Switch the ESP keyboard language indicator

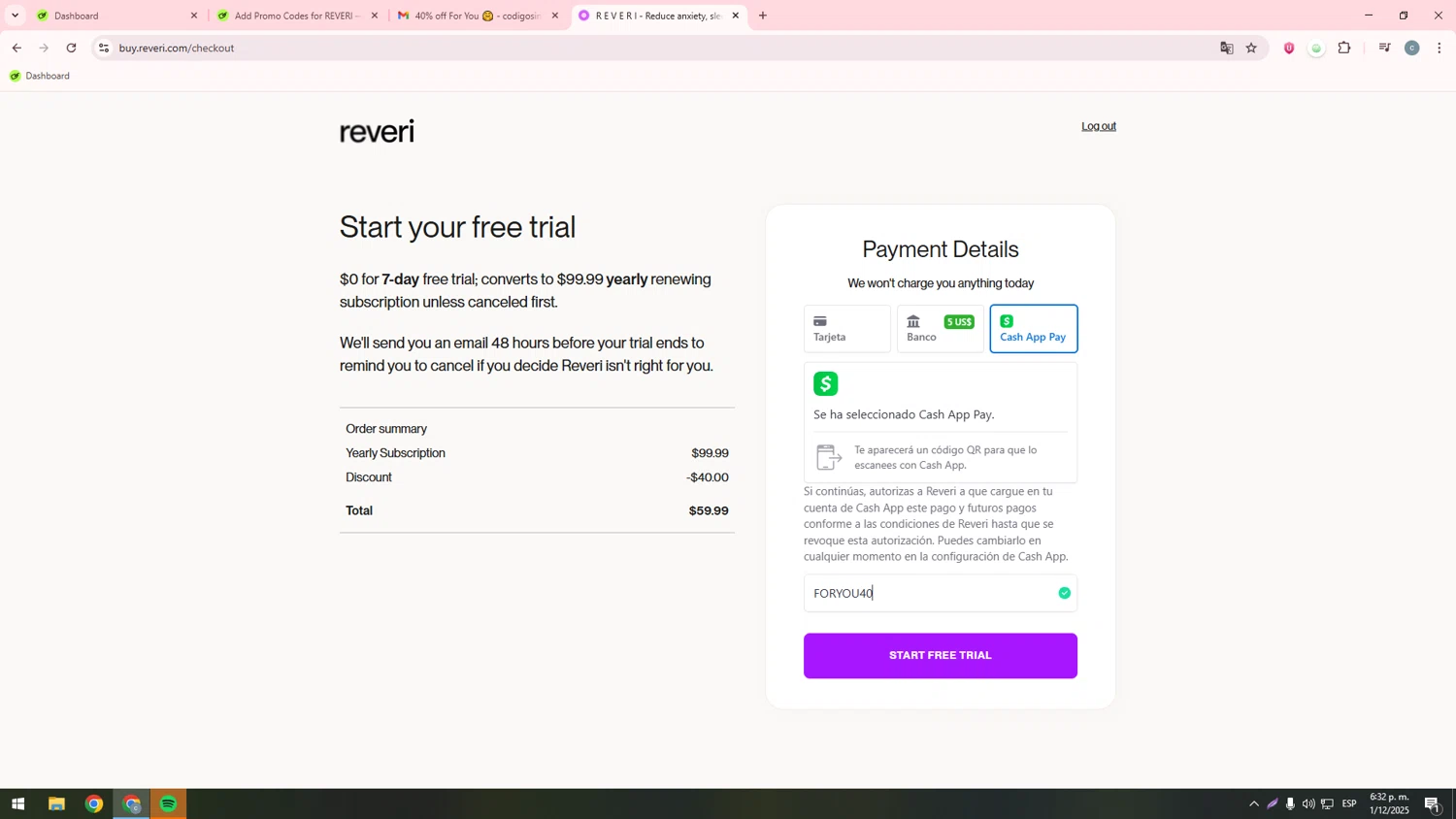pyautogui.click(x=1349, y=803)
